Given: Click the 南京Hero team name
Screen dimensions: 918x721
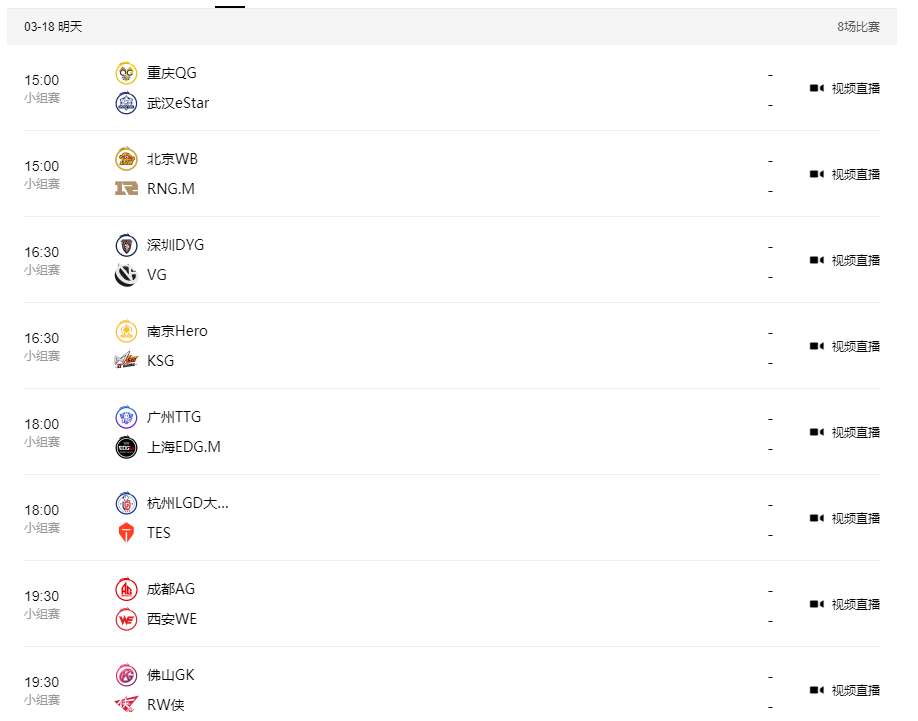Looking at the screenshot, I should [x=177, y=331].
